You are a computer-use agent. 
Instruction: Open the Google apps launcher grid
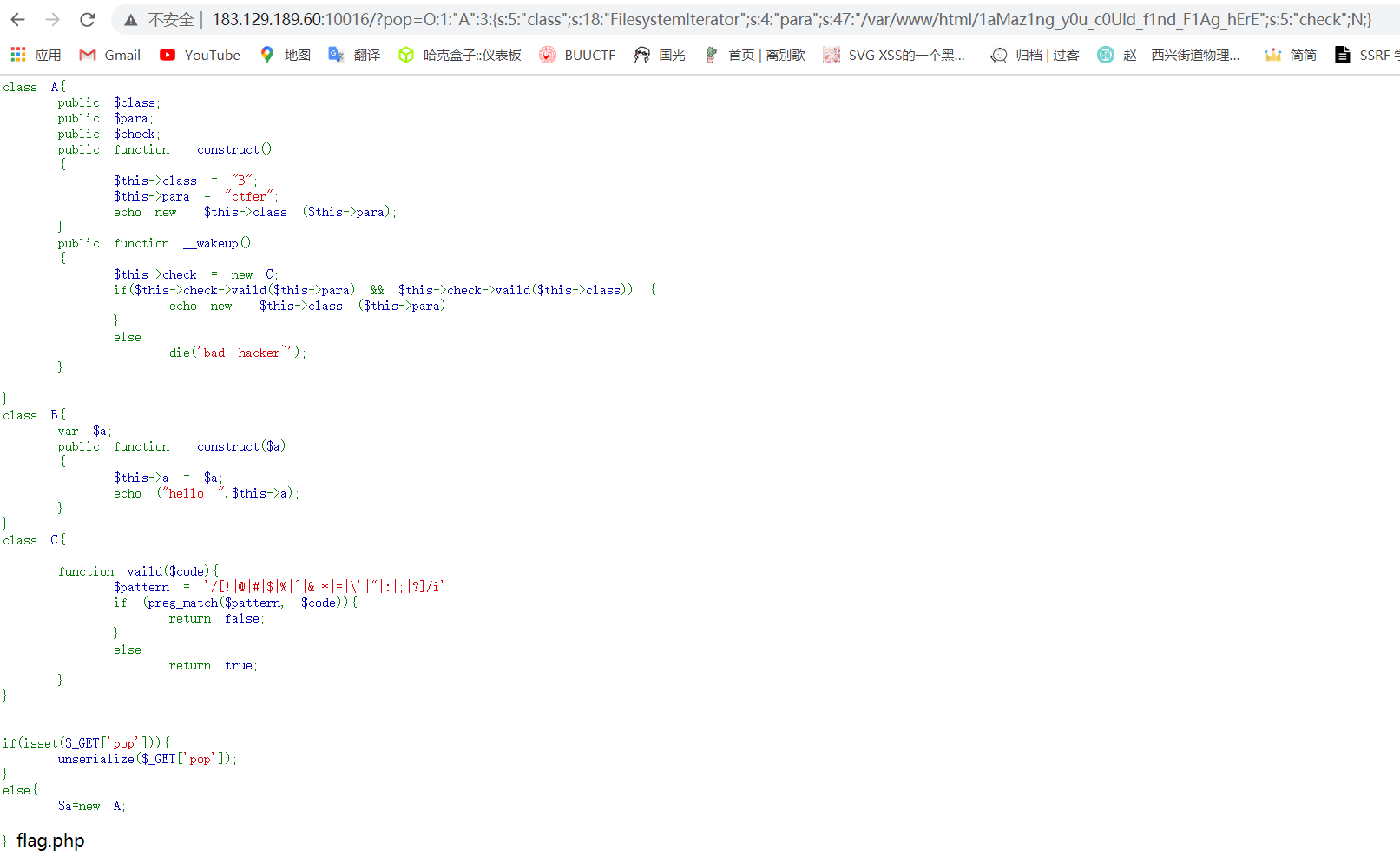(16, 54)
